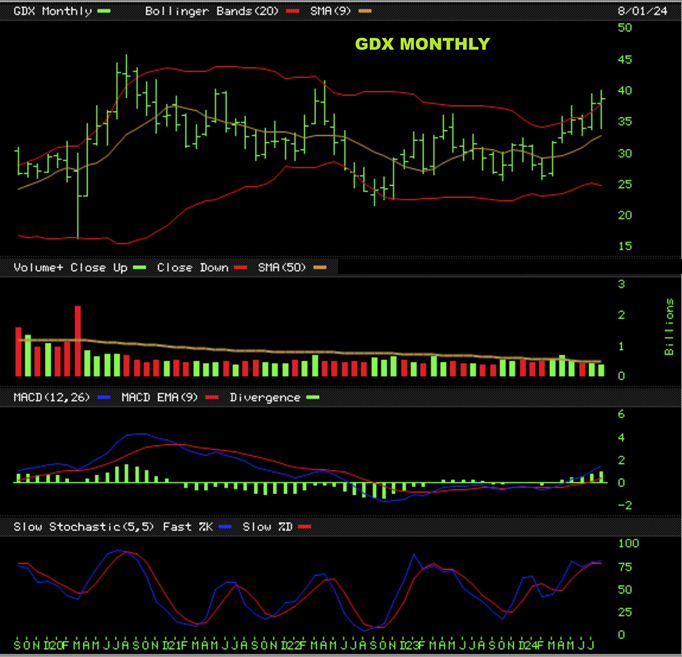Click MACD axis value 6
682x657 pixels.
point(622,414)
